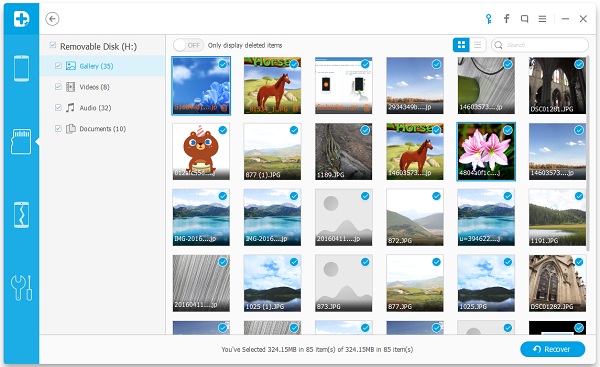Image resolution: width=600 pixels, height=367 pixels.
Task: Click the key registration icon
Action: [x=489, y=19]
